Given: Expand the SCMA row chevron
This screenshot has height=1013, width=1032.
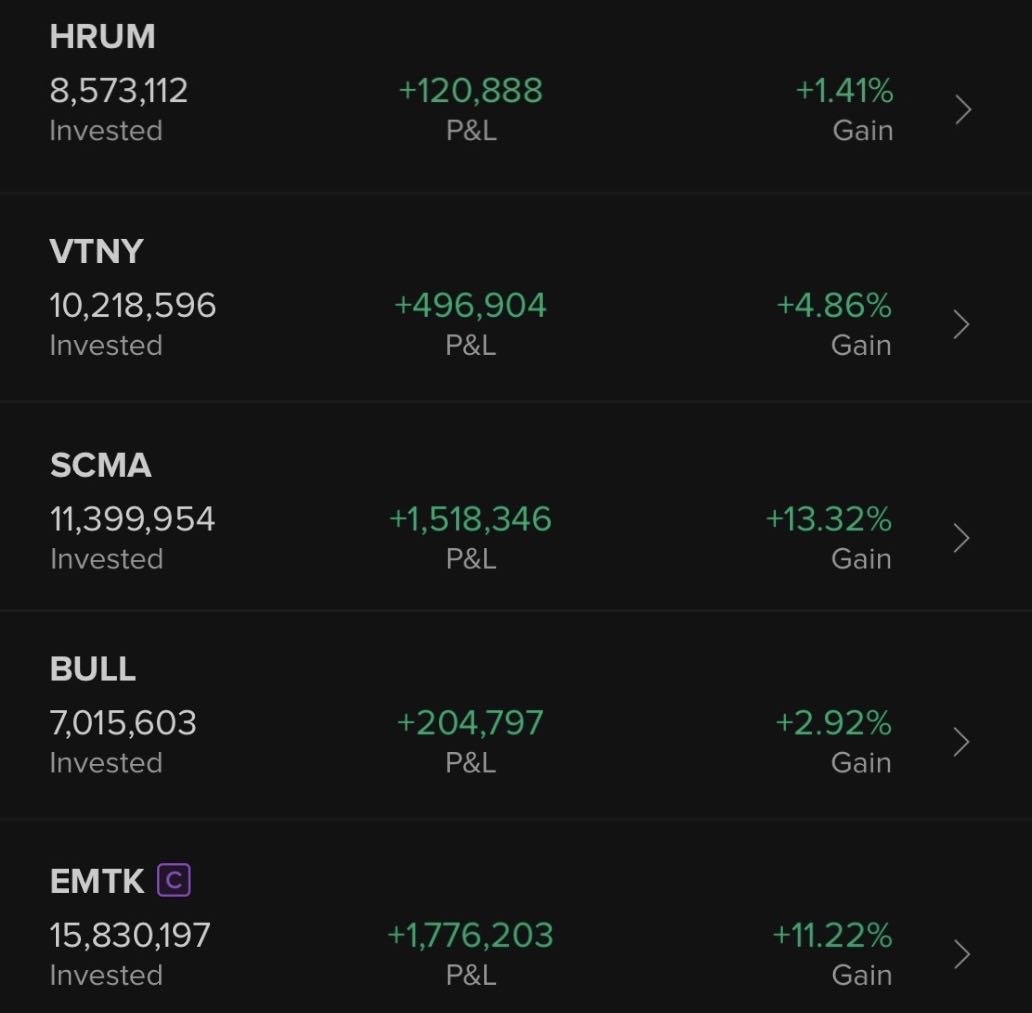Looking at the screenshot, I should click(x=962, y=538).
